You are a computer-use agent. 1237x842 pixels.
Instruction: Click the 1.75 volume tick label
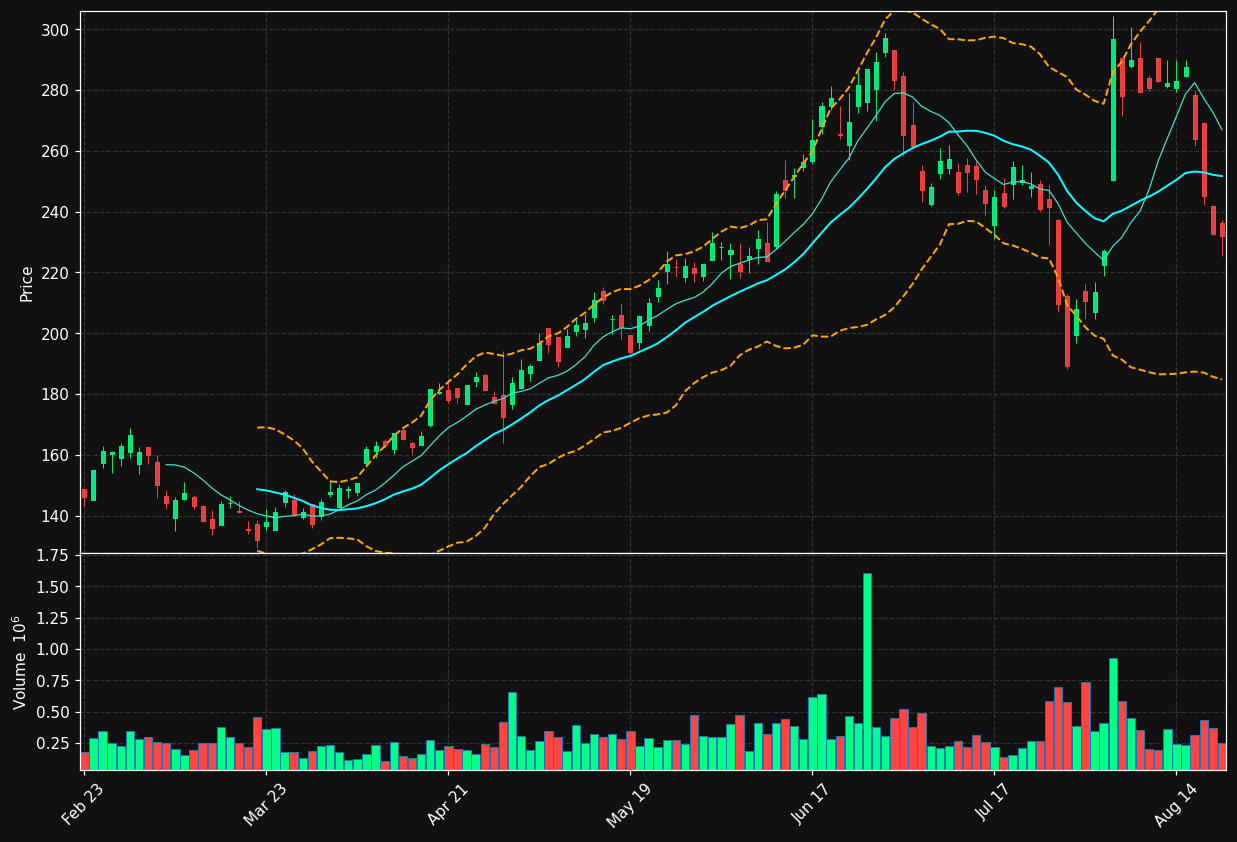(x=53, y=555)
